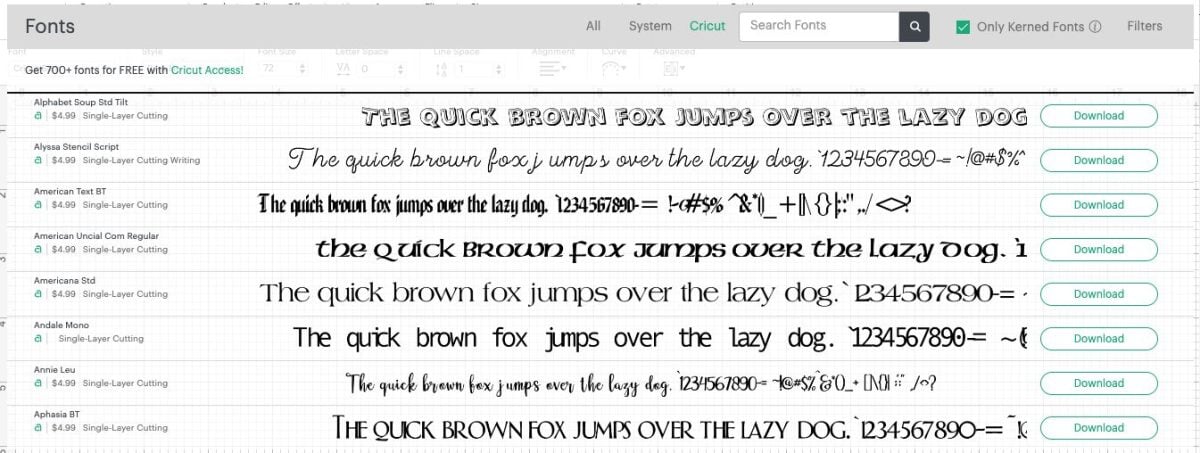Select the Americana Std sample preview
The image size is (1200, 453).
(644, 293)
